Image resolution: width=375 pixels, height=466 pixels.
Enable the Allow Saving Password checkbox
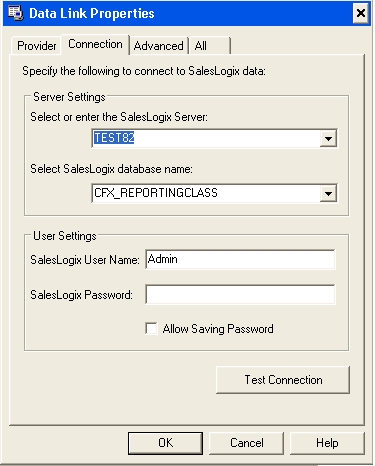(x=151, y=328)
